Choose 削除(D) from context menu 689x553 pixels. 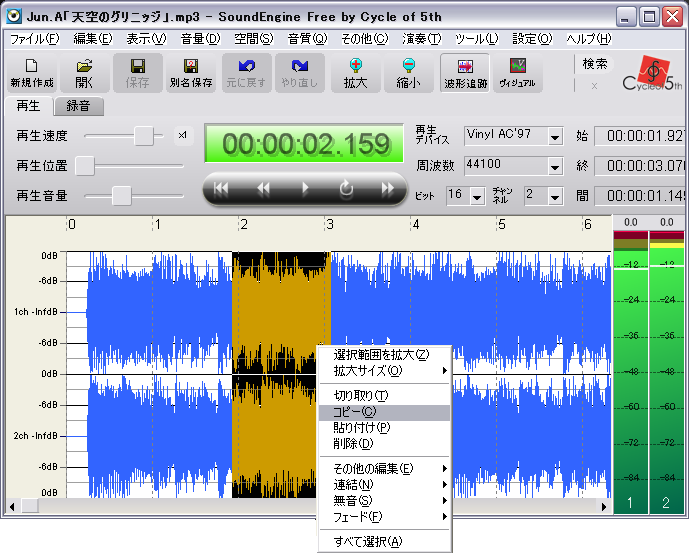coord(384,444)
